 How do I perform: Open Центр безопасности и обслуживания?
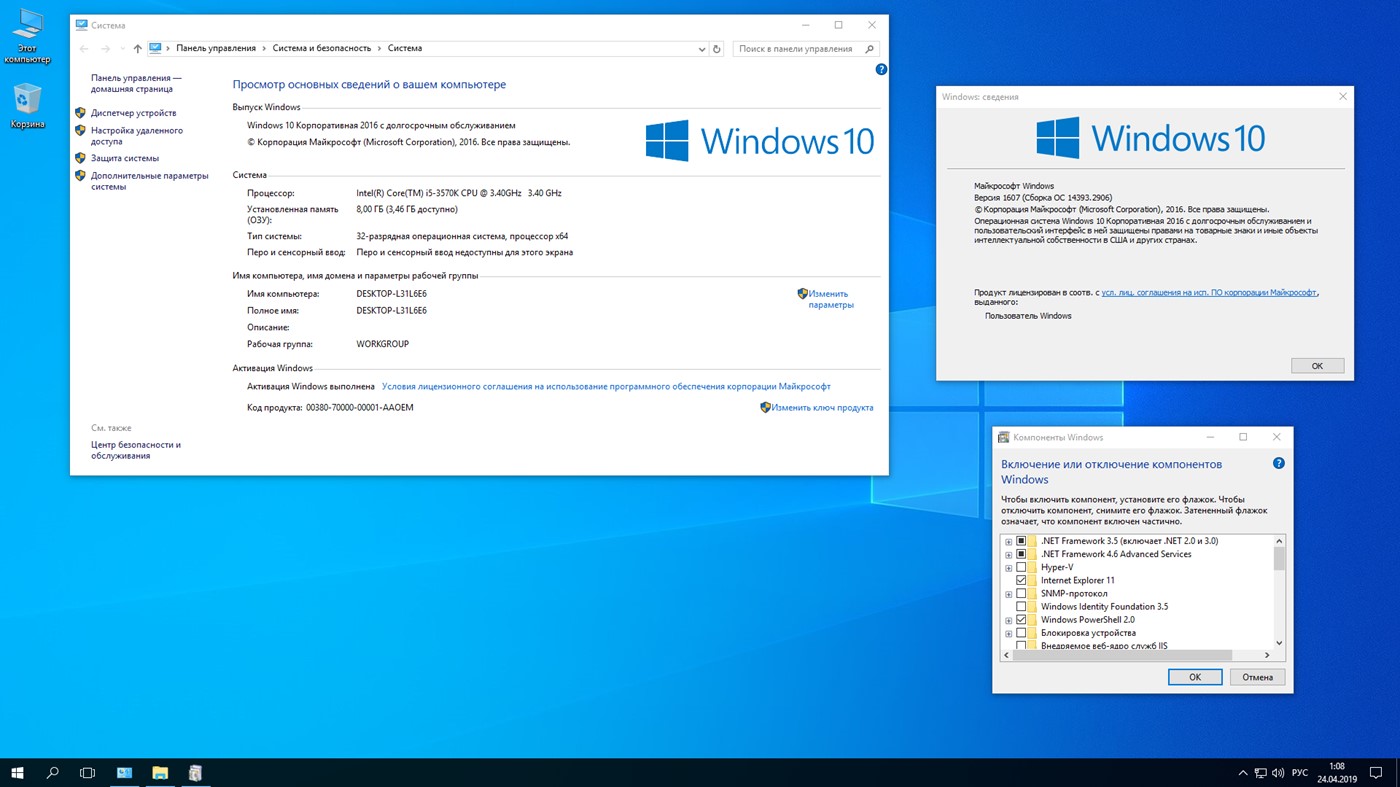click(136, 450)
